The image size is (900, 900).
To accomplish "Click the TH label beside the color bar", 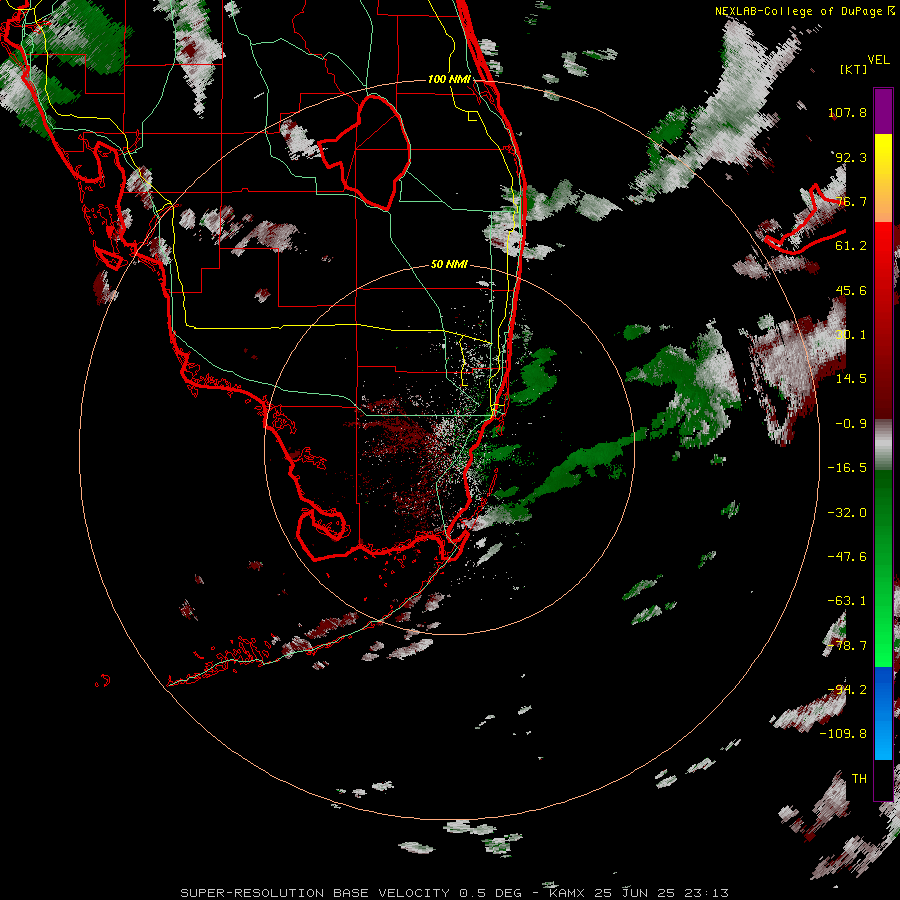I will [x=859, y=779].
